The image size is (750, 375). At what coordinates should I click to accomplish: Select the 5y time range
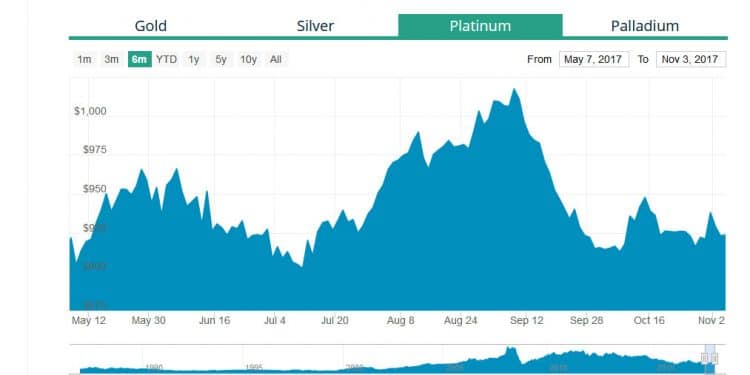(221, 59)
